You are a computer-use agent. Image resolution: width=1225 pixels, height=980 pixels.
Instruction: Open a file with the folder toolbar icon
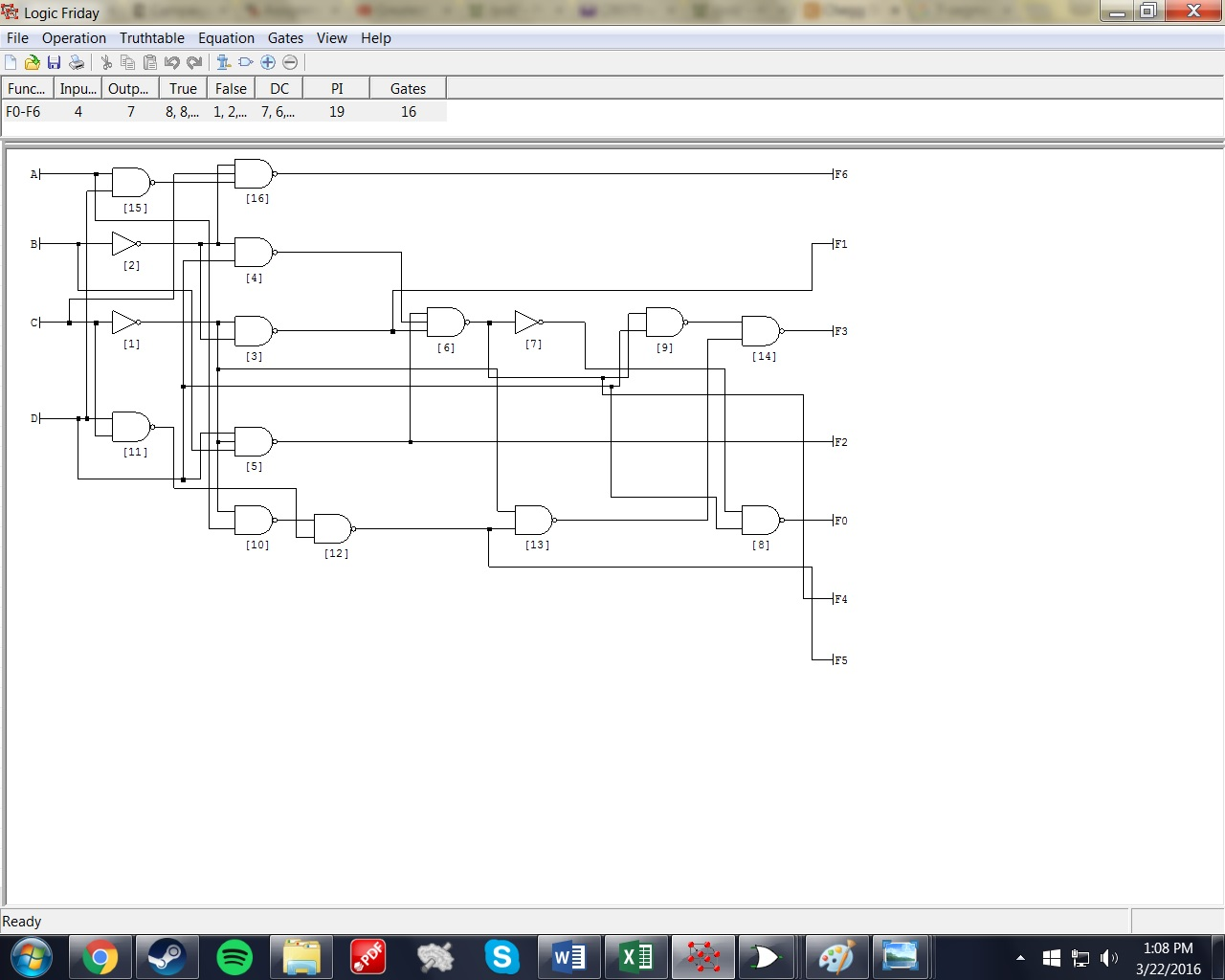tap(30, 62)
